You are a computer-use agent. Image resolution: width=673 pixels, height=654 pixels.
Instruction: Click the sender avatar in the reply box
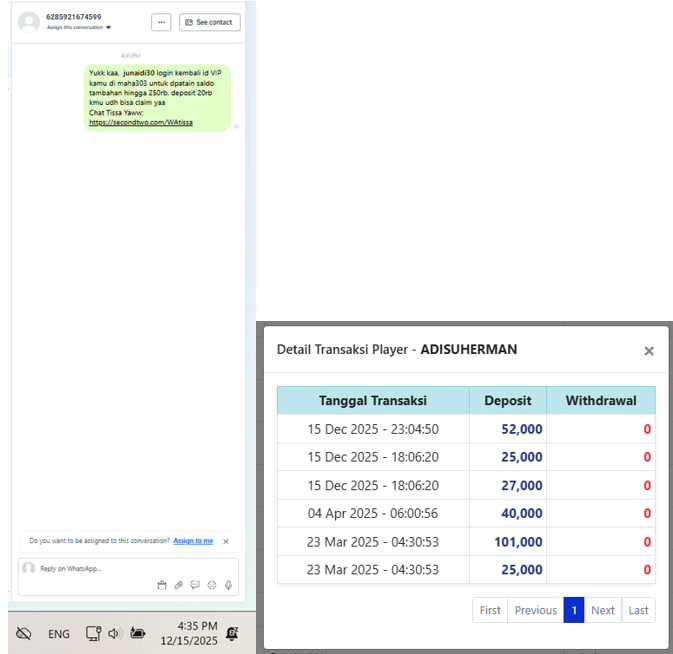click(x=29, y=568)
